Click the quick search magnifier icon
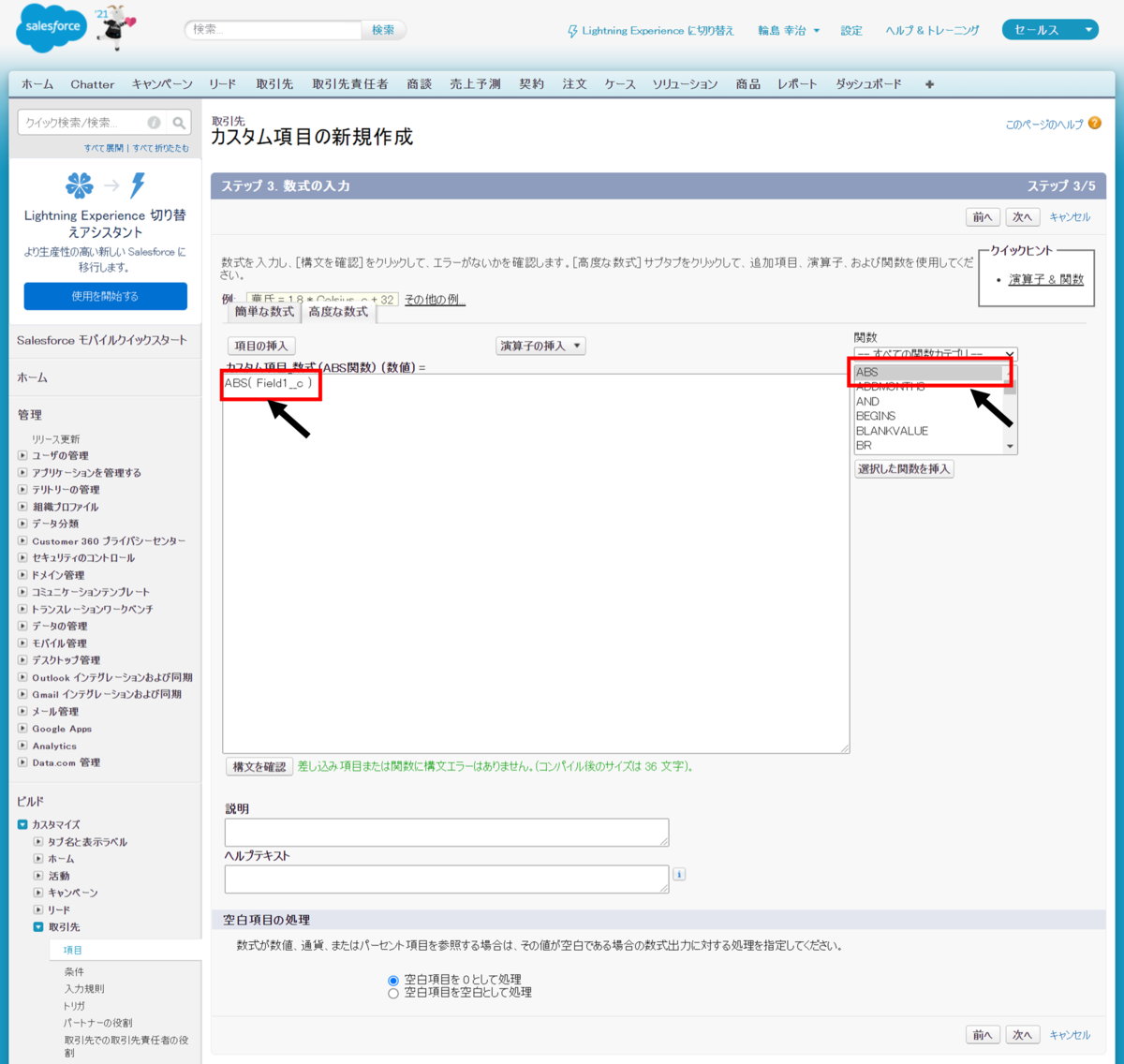 click(179, 123)
